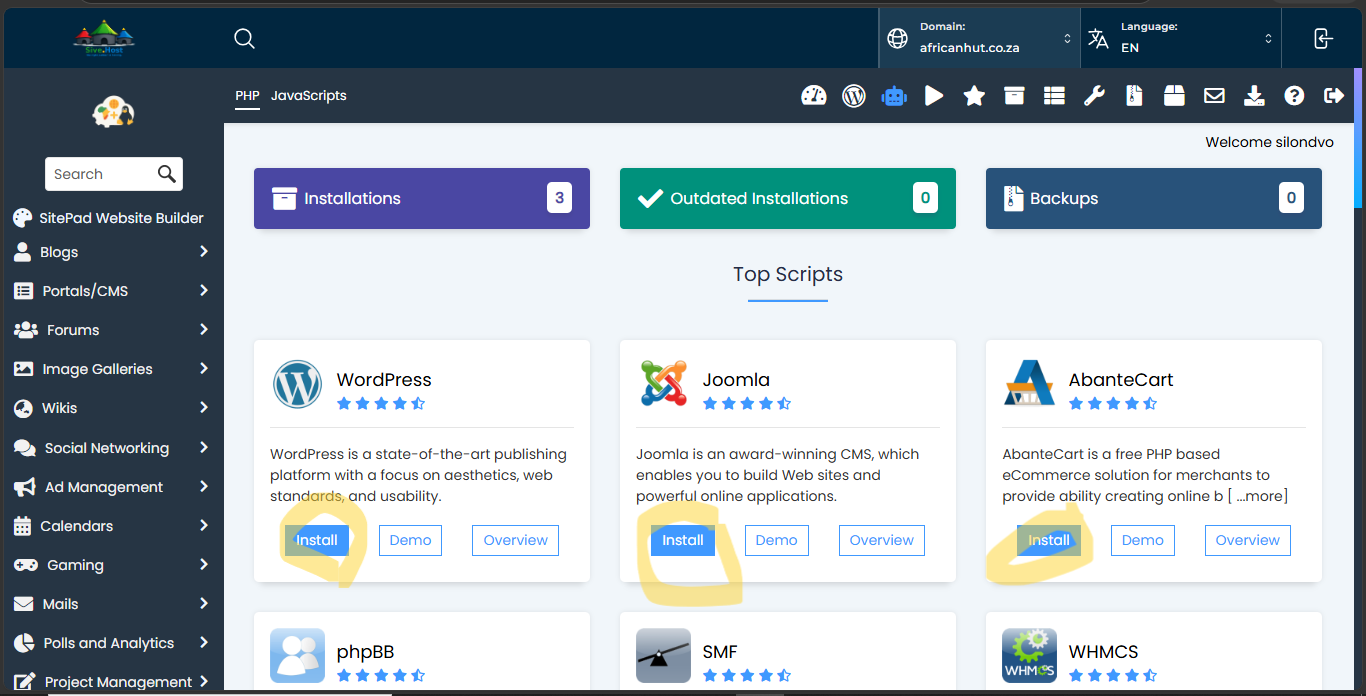Click the WordPress star rating
Image resolution: width=1366 pixels, height=696 pixels.
coord(381,404)
